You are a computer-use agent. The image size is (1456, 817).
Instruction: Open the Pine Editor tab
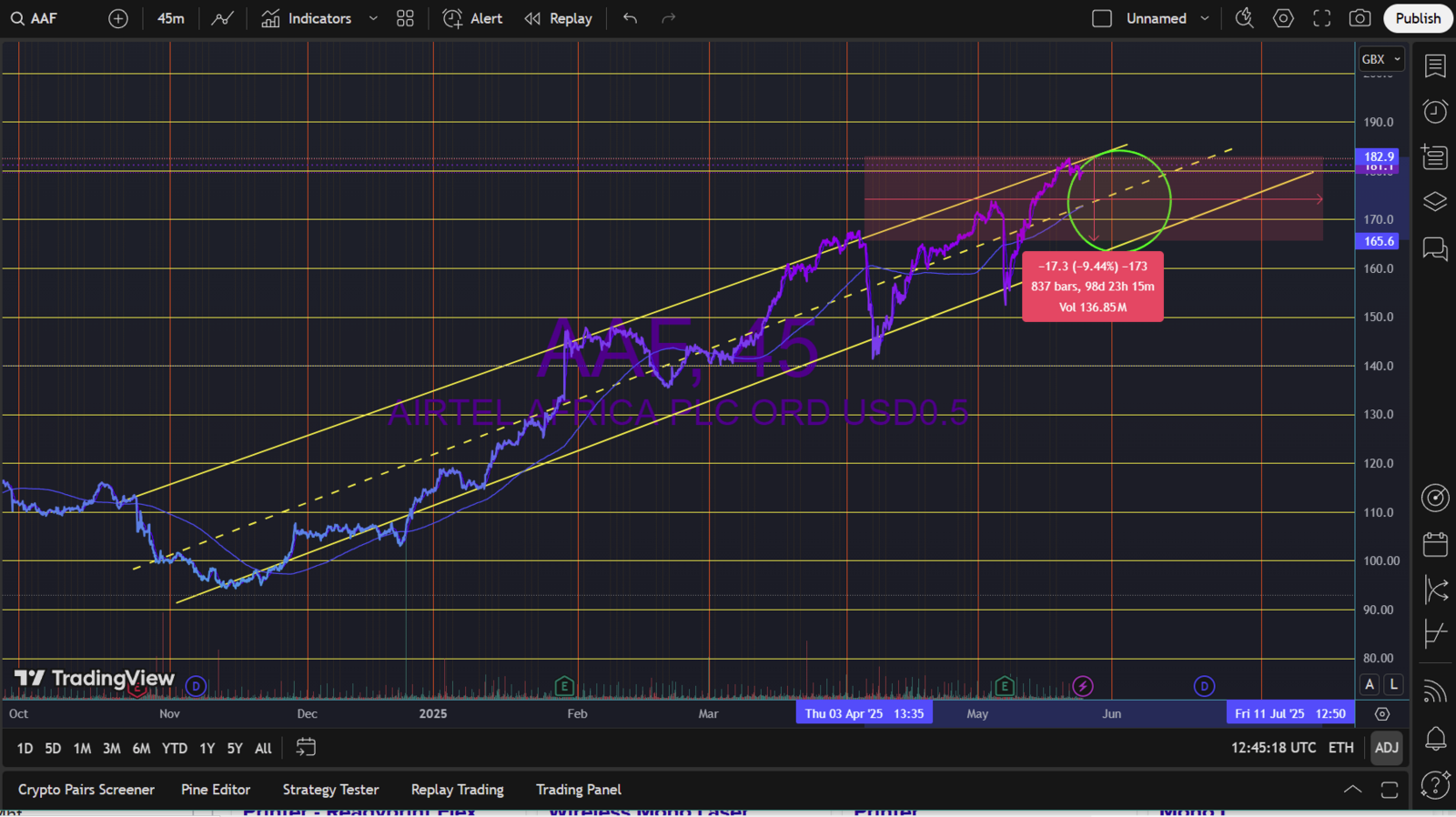(x=216, y=790)
